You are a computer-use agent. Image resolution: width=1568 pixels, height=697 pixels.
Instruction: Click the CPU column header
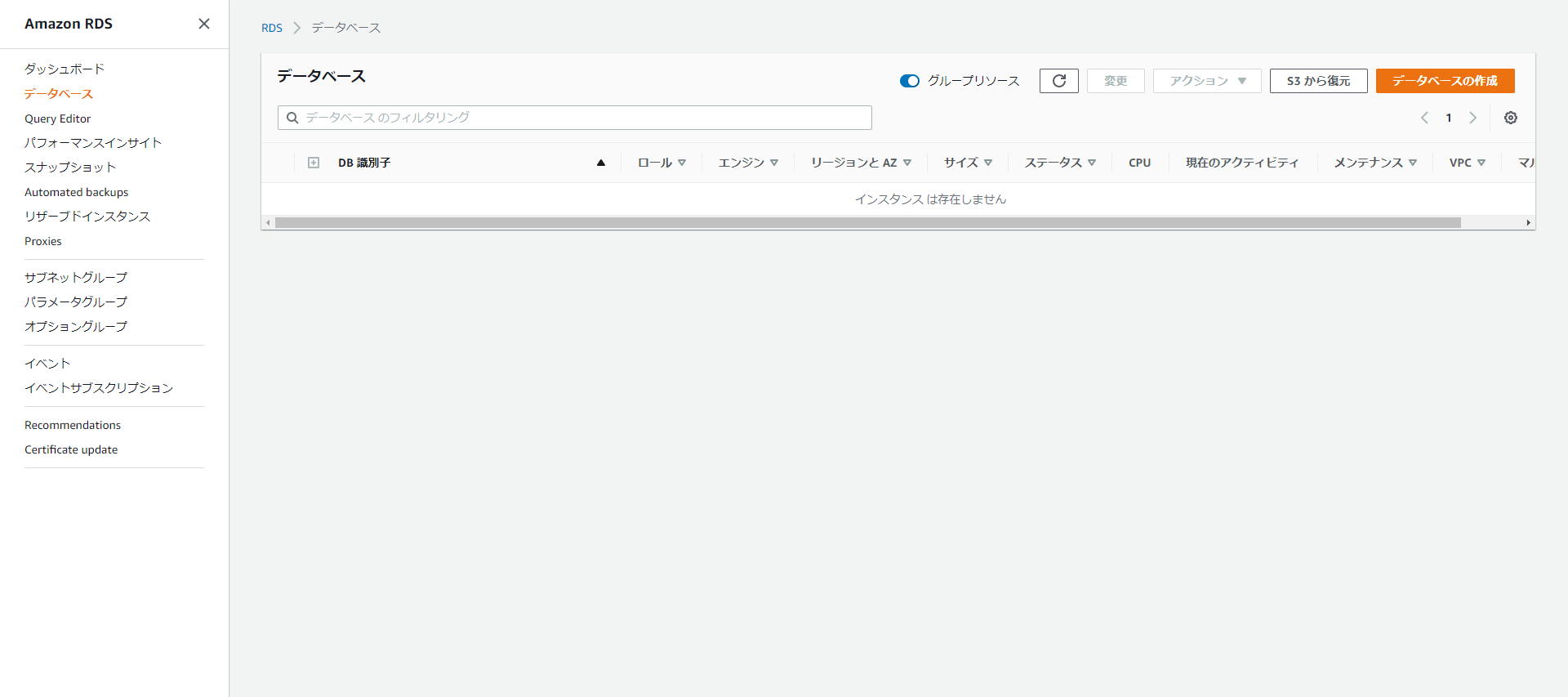coord(1140,163)
